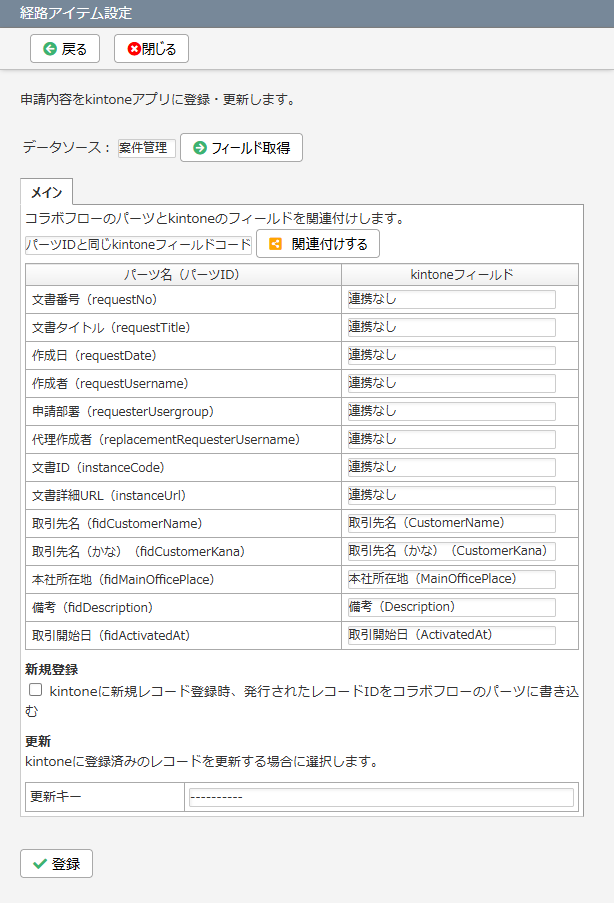Open the 取引先名（かな）（CustomerKana）dropdown
Image resolution: width=614 pixels, height=903 pixels.
tap(452, 551)
